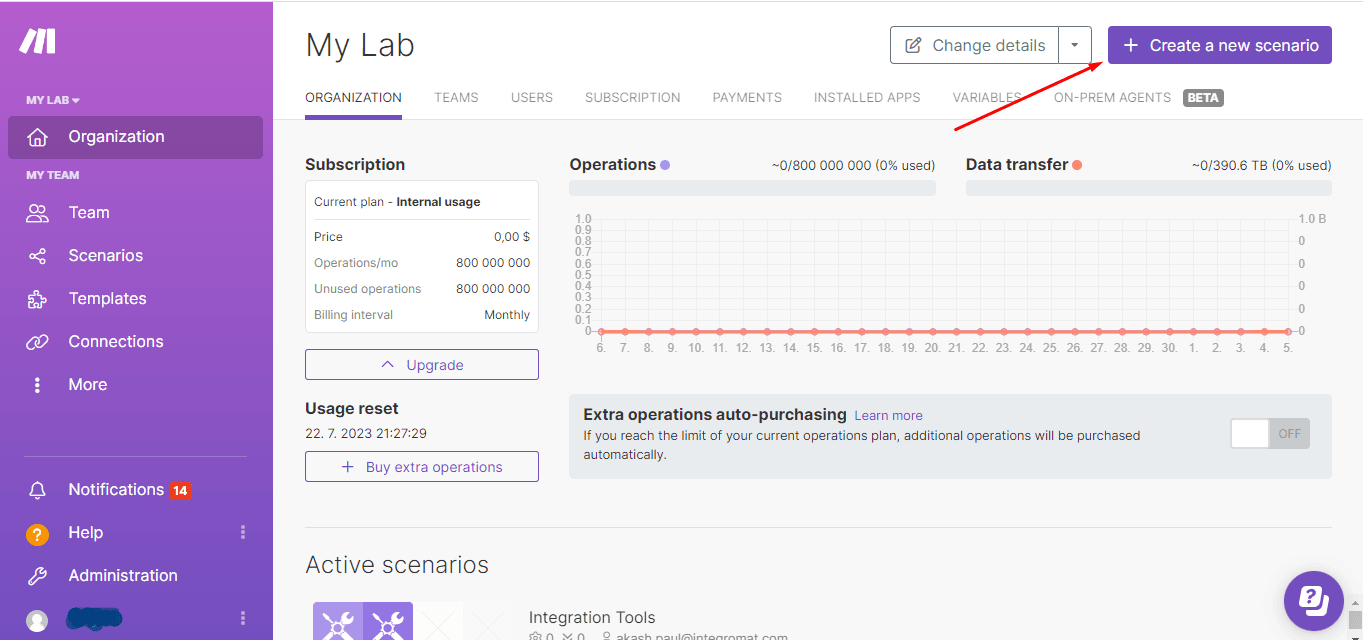
Task: Enable extra operations auto-purchasing
Action: (1269, 433)
